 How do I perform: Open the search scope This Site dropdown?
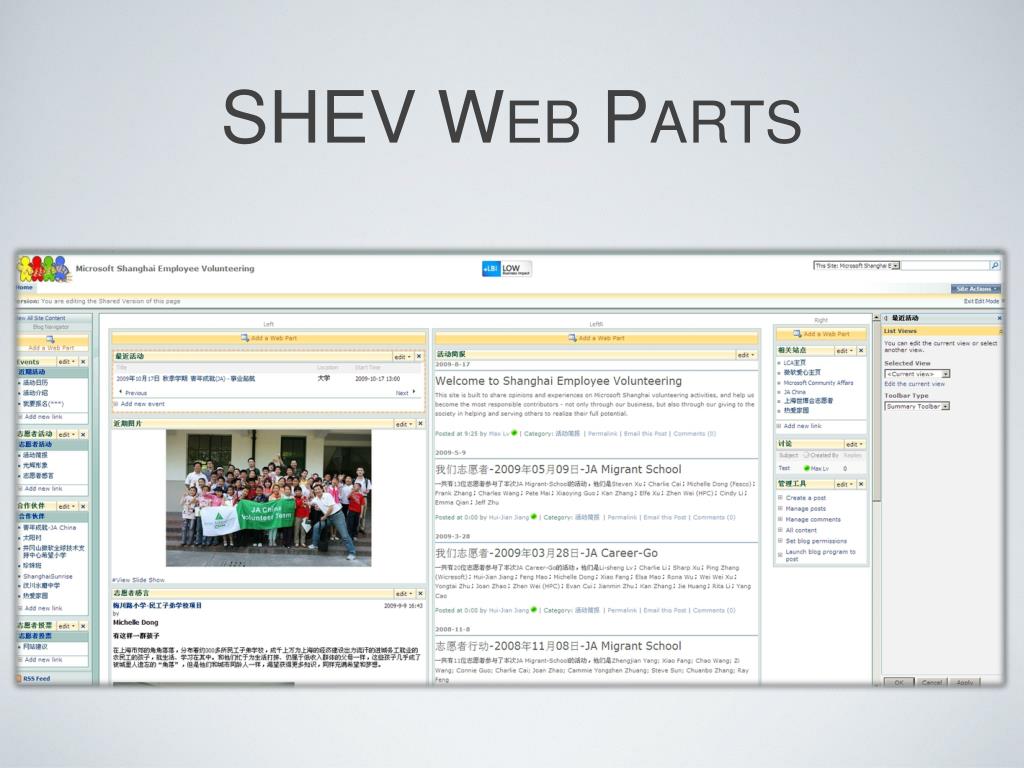coord(857,266)
